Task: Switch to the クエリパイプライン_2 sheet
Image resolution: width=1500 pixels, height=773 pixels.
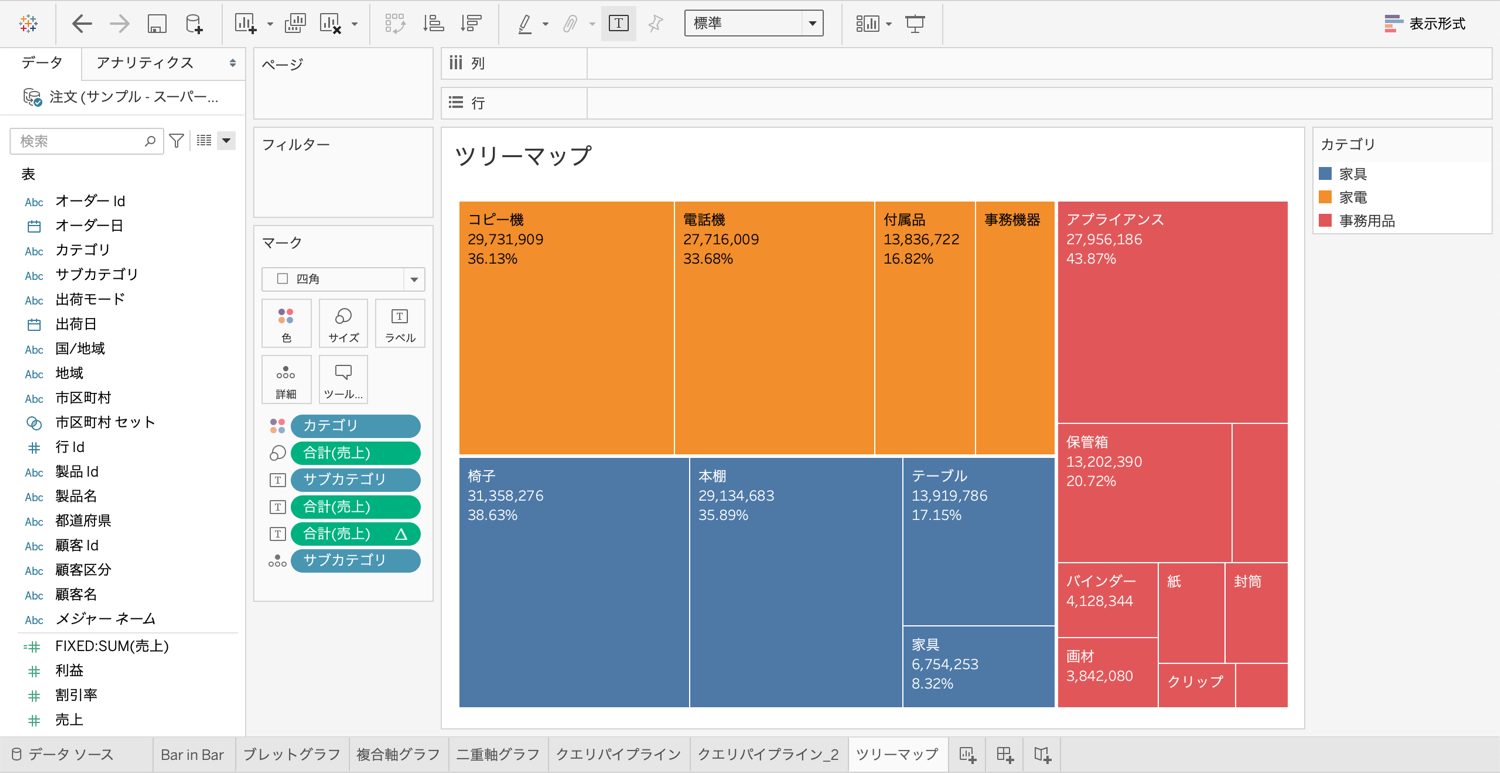Action: click(x=768, y=755)
